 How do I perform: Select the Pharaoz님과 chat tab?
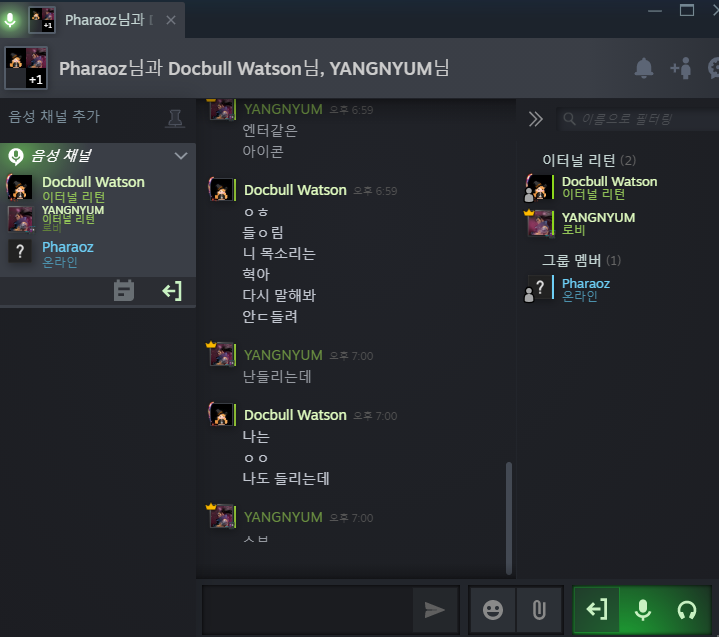click(105, 20)
